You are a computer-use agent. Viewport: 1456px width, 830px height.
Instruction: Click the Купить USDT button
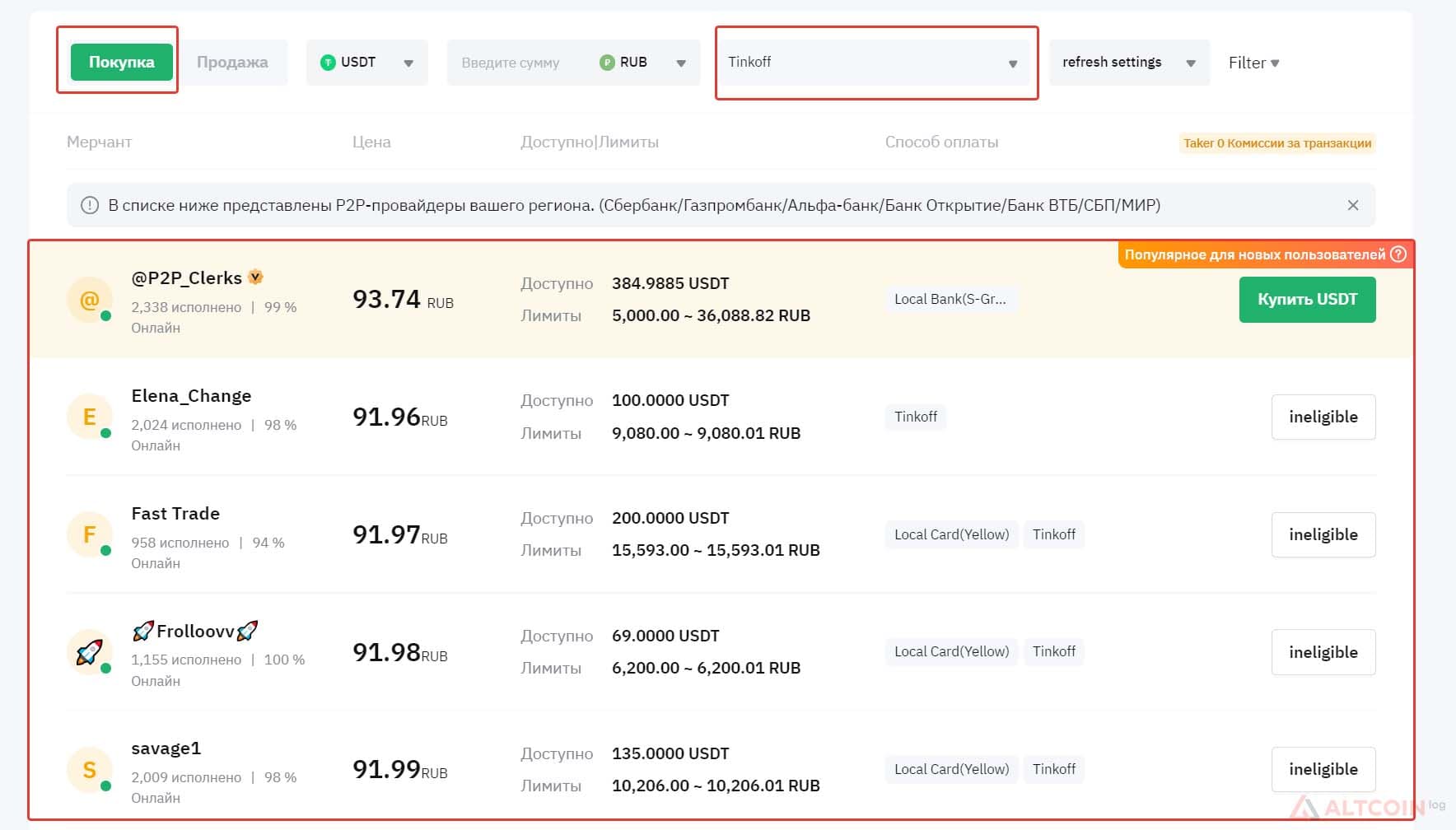[1307, 300]
